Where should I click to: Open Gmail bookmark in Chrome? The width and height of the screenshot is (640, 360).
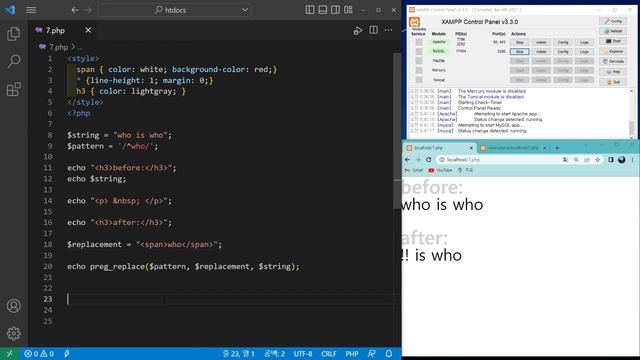[414, 170]
